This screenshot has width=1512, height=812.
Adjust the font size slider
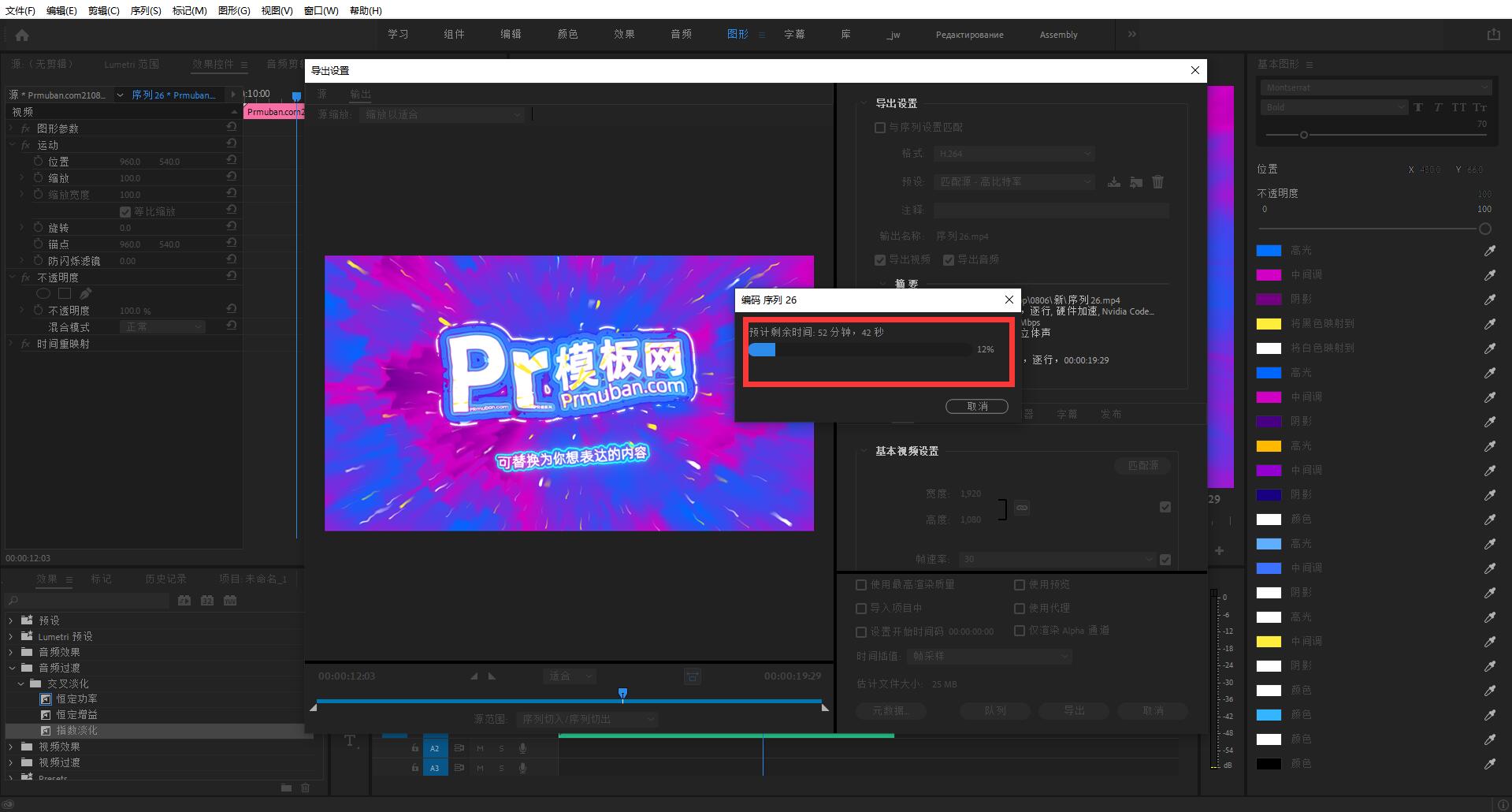[x=1304, y=135]
